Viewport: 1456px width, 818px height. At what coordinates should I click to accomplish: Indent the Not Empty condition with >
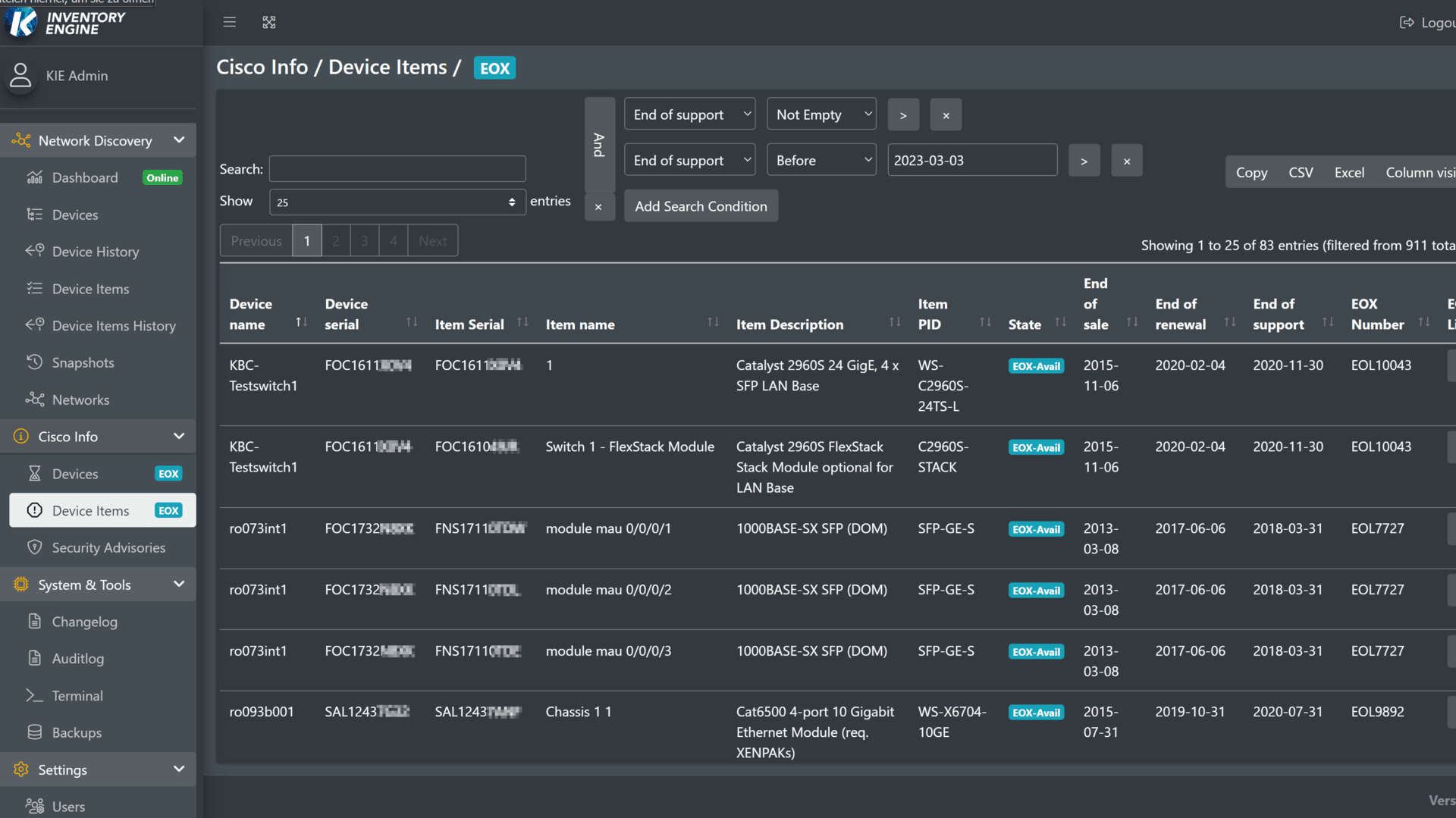pyautogui.click(x=903, y=115)
